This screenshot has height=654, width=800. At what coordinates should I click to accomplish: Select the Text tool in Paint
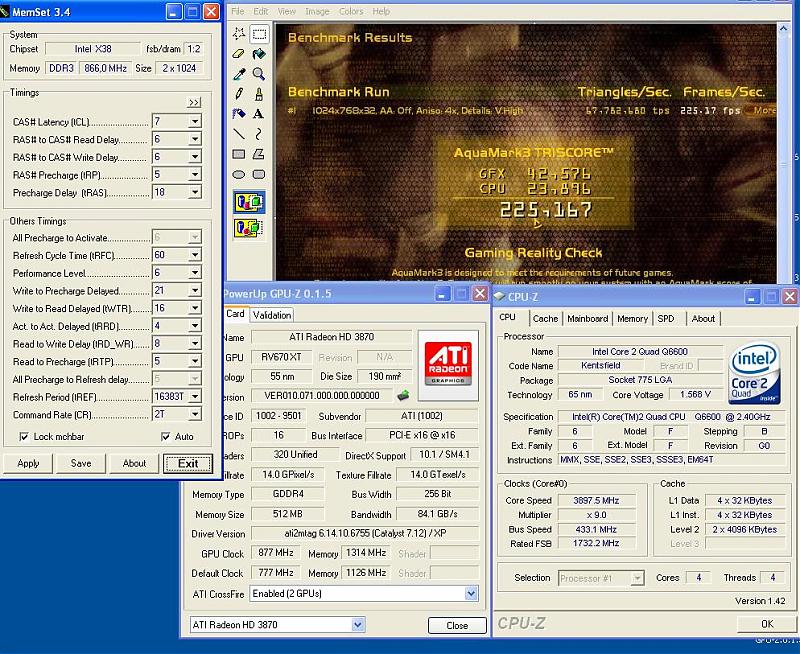tap(259, 114)
